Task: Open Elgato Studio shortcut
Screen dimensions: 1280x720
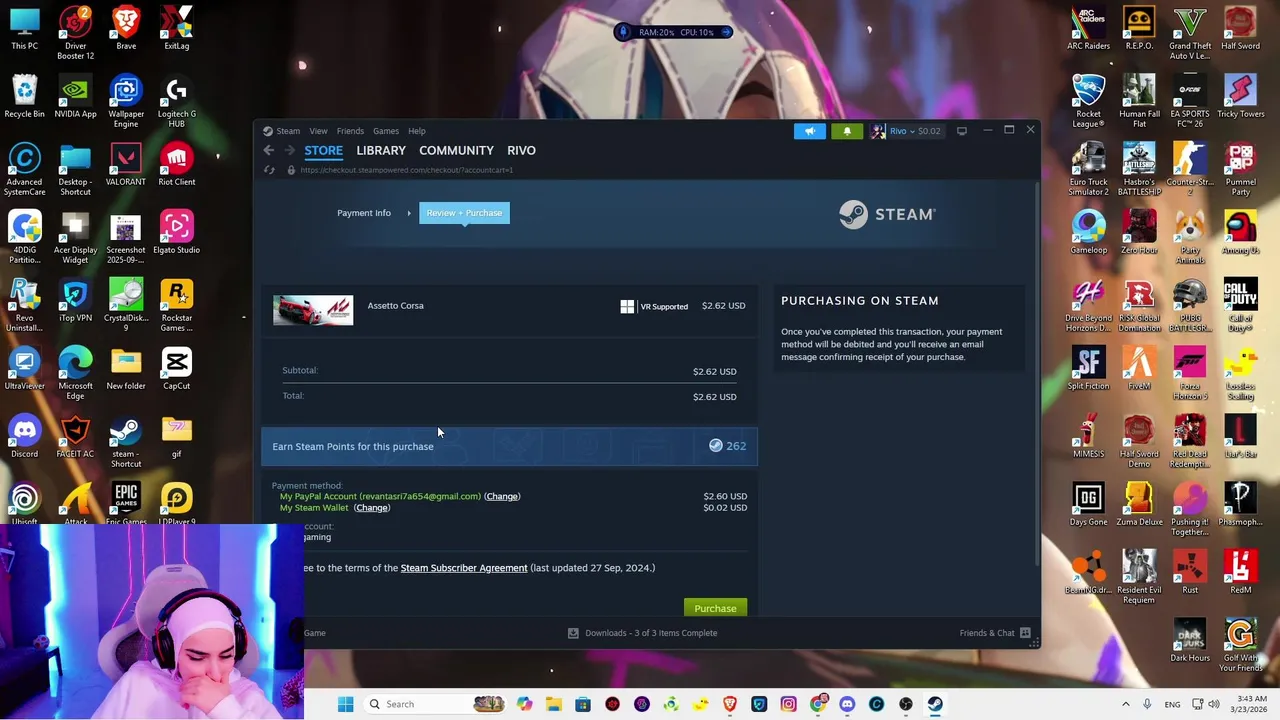Action: pyautogui.click(x=177, y=232)
